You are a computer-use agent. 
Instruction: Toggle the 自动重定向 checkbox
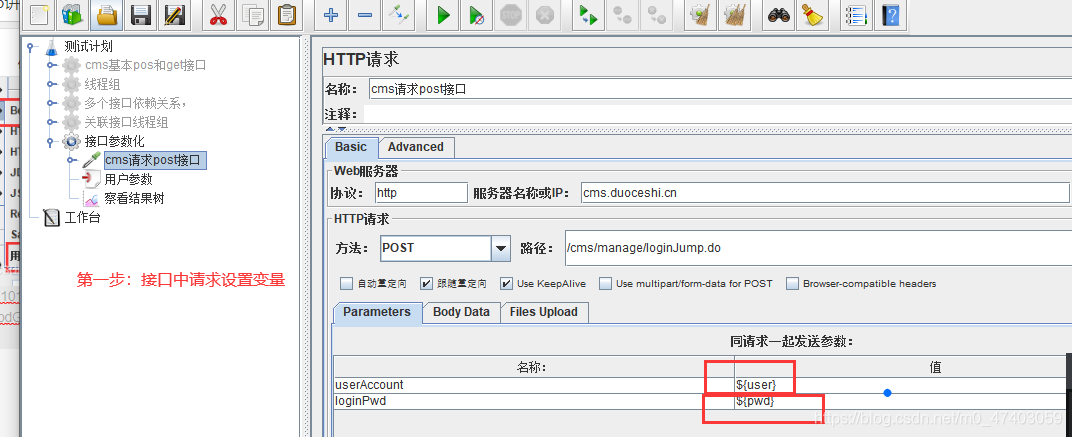coord(347,283)
